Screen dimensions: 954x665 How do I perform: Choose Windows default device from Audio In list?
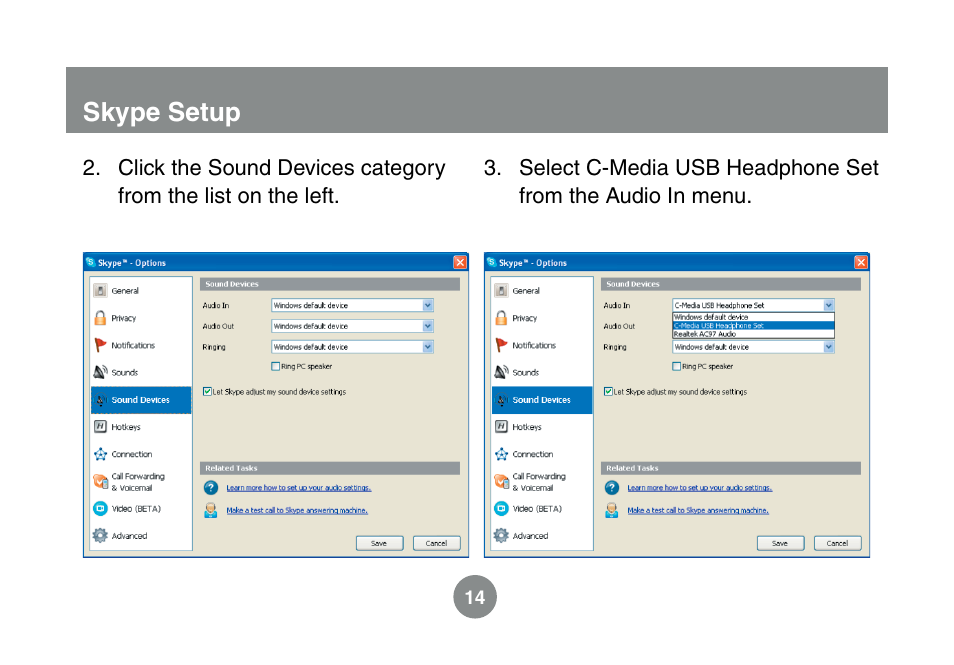[753, 317]
